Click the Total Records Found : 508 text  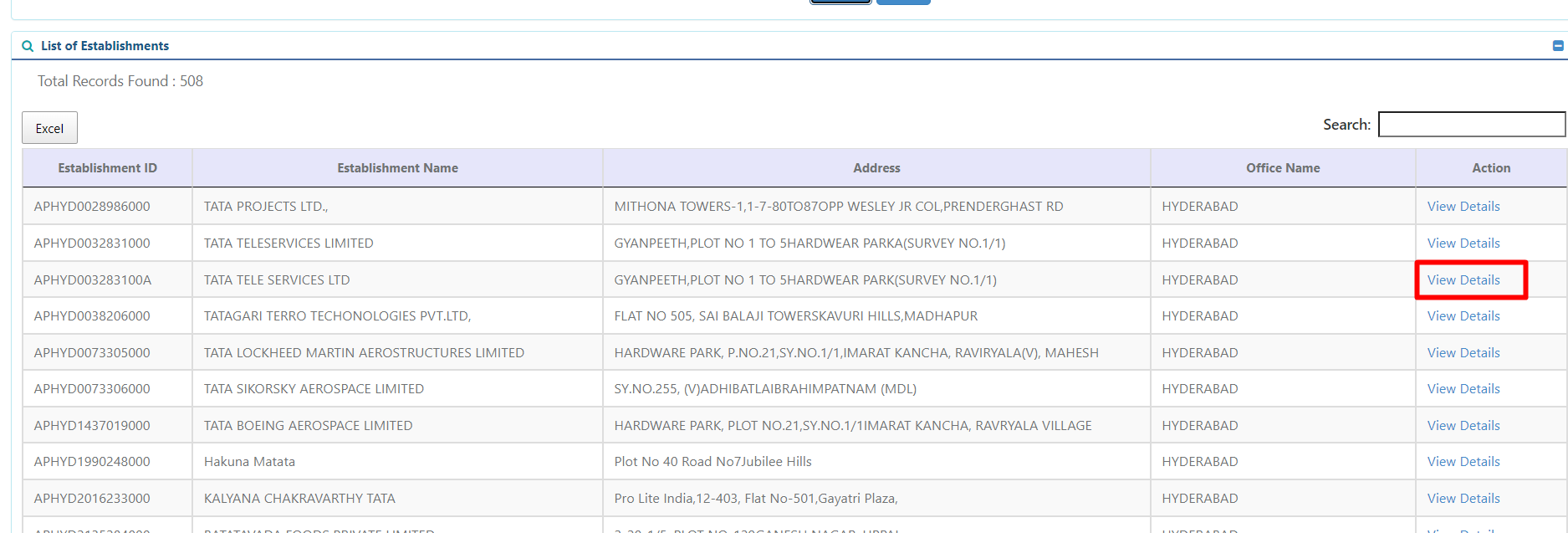(120, 81)
